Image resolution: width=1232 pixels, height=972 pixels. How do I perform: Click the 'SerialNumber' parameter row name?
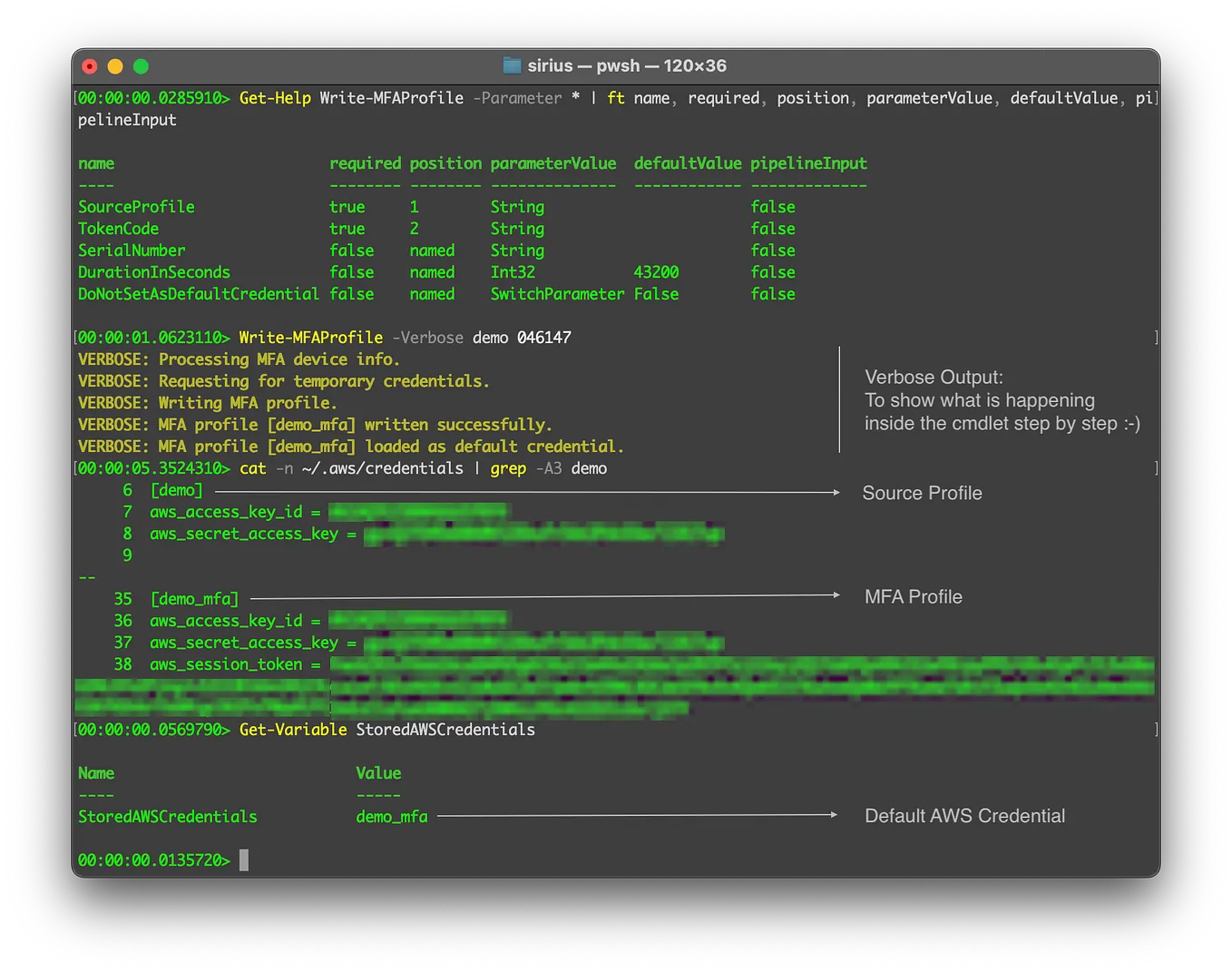point(132,250)
